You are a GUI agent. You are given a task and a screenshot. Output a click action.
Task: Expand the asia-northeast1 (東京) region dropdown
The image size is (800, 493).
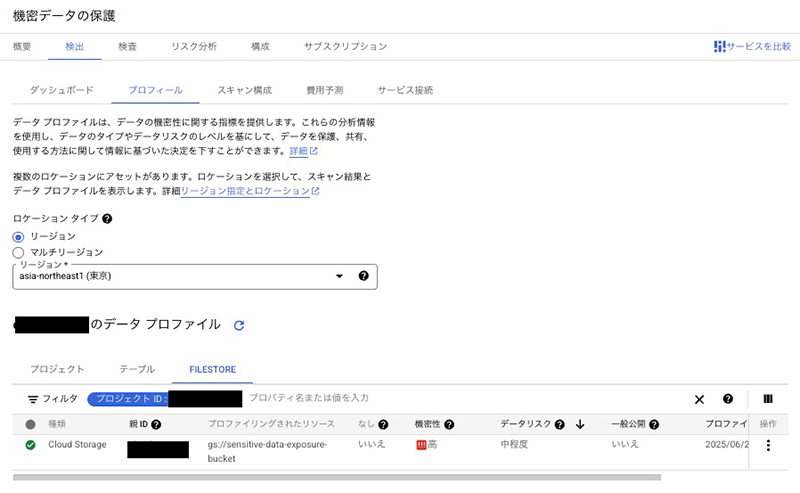[339, 276]
